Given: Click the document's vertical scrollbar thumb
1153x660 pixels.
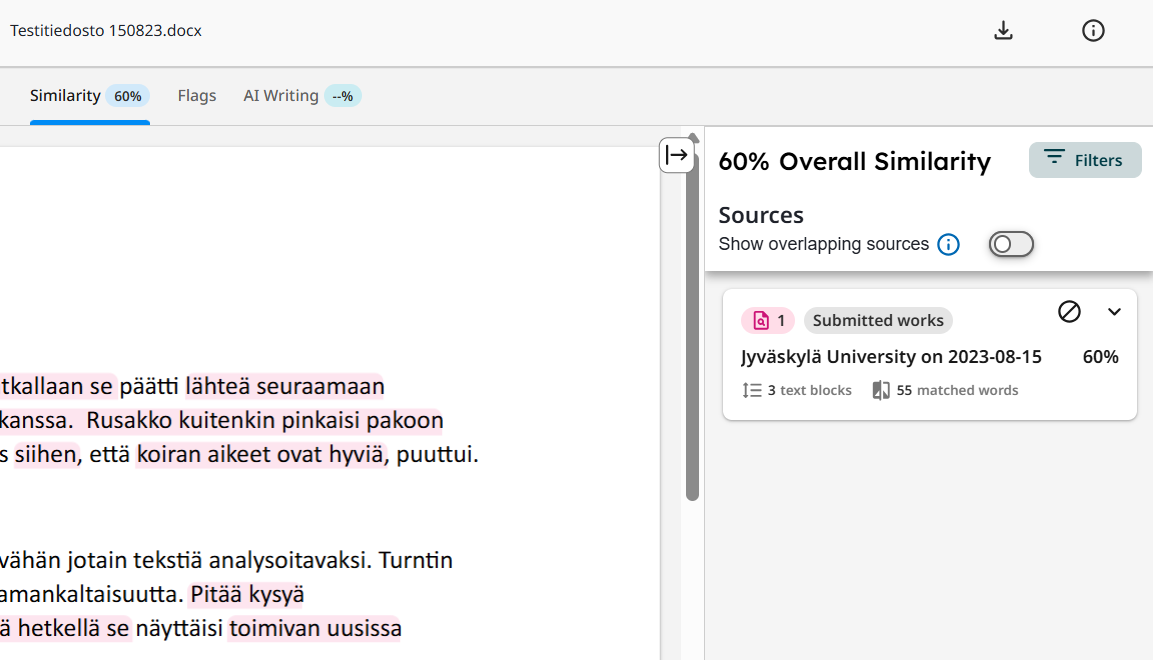Looking at the screenshot, I should [692, 320].
